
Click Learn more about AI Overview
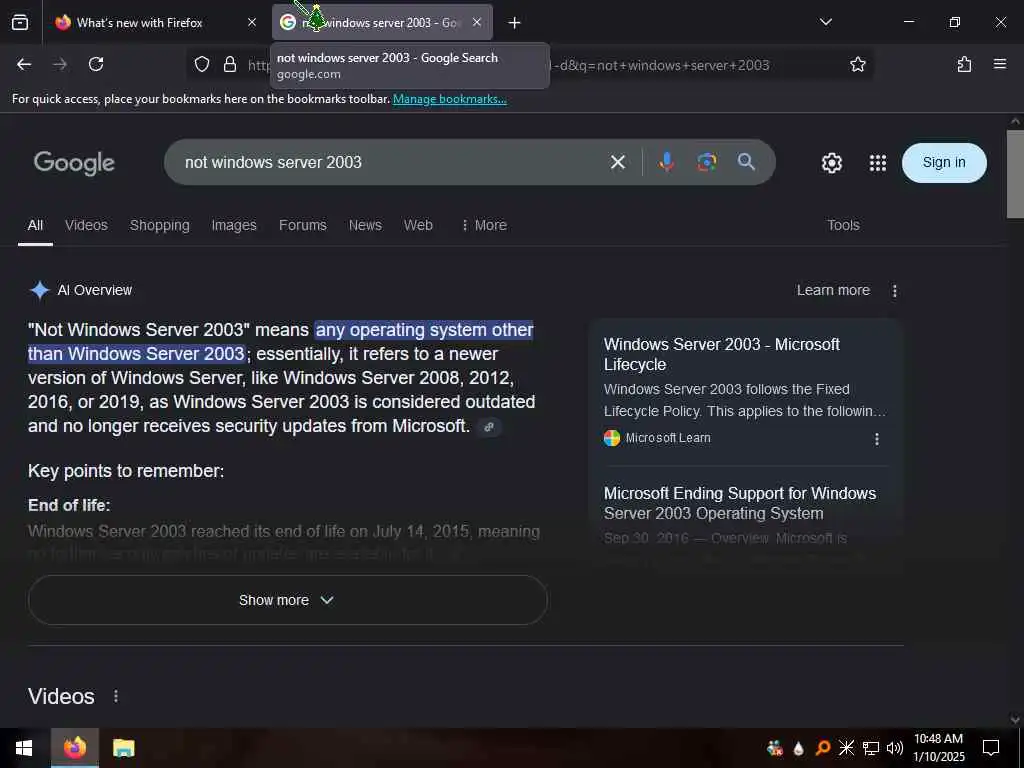coord(833,290)
